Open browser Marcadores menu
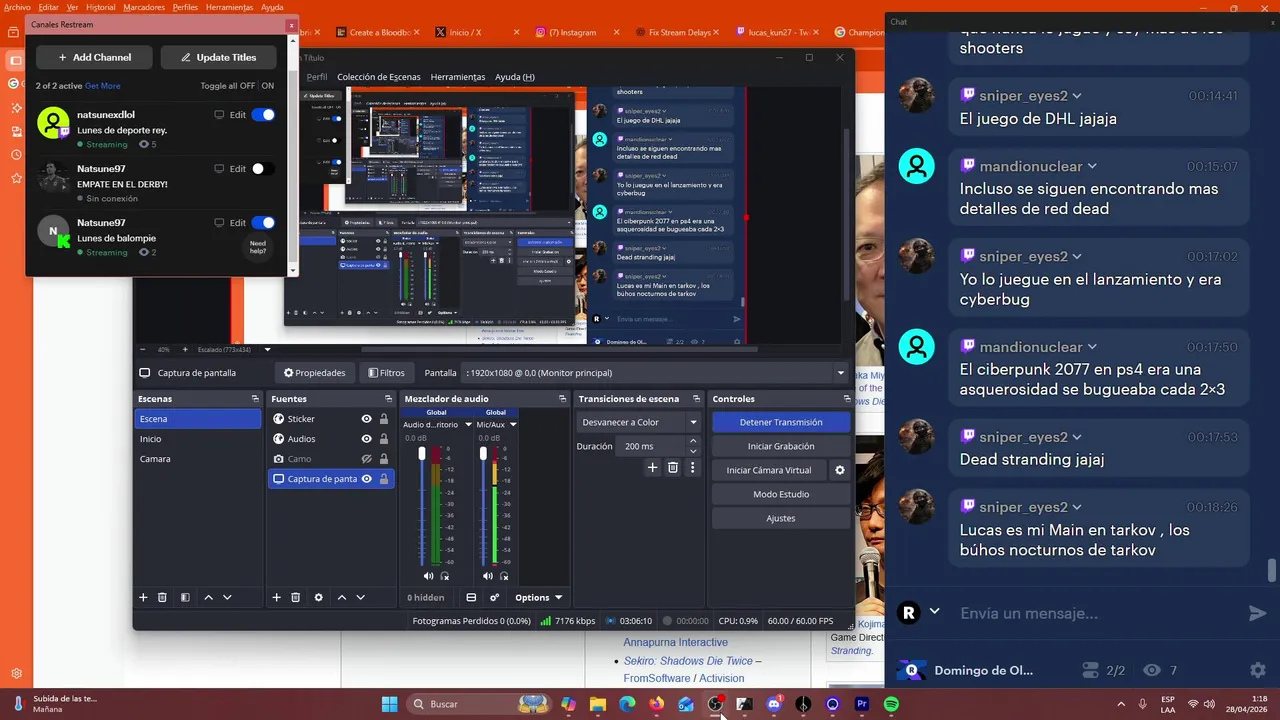Screen dimensions: 1280x720 [x=144, y=7]
